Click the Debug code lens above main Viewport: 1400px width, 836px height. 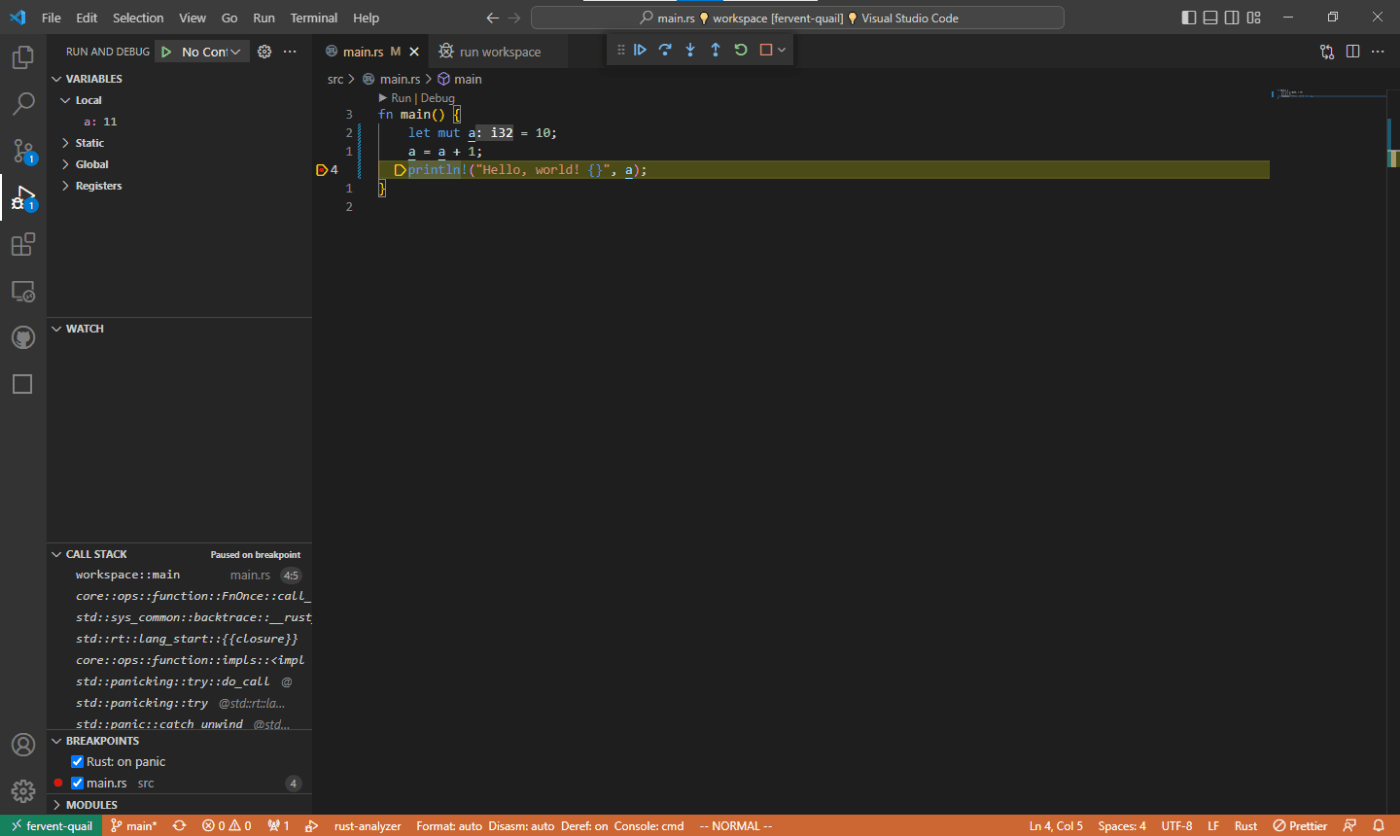(437, 98)
